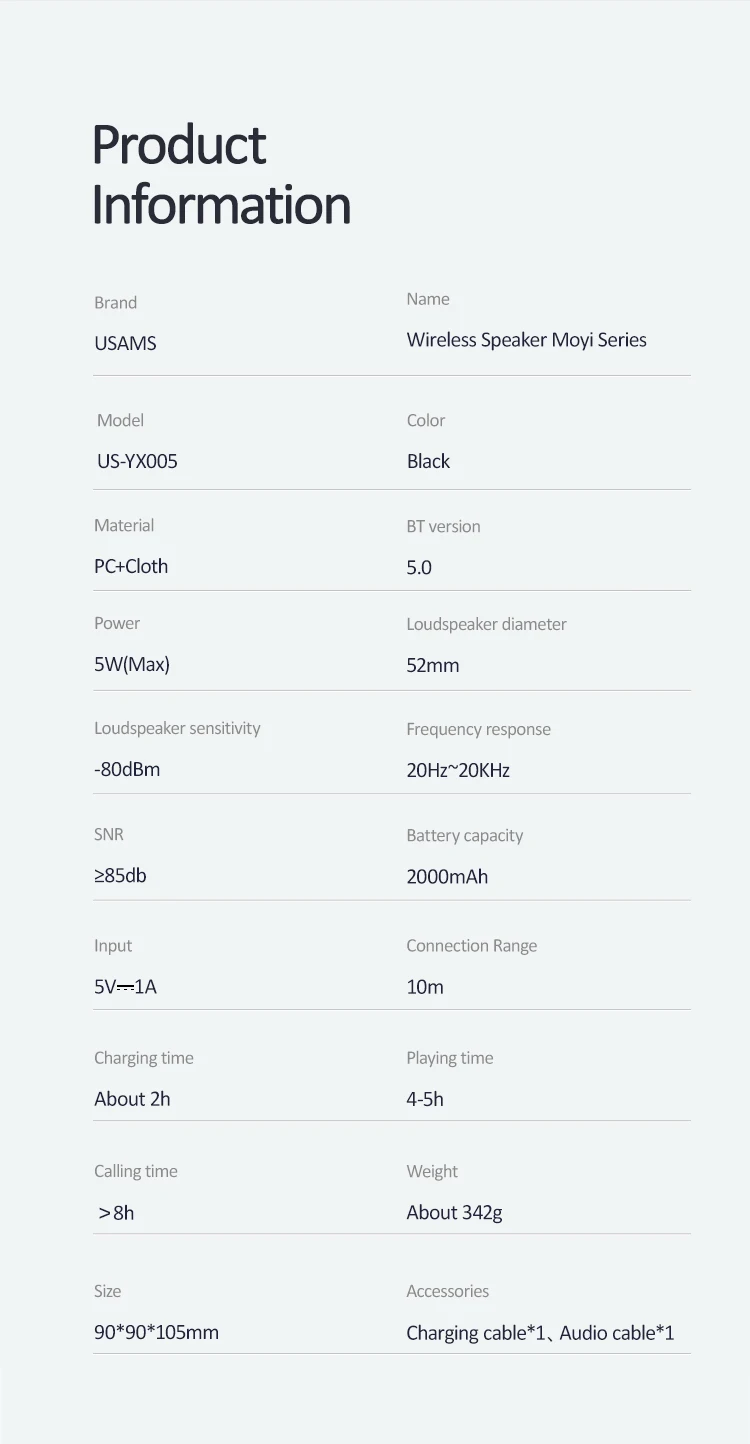The width and height of the screenshot is (750, 1444).
Task: Click the BT version 5.0 value
Action: [x=419, y=567]
